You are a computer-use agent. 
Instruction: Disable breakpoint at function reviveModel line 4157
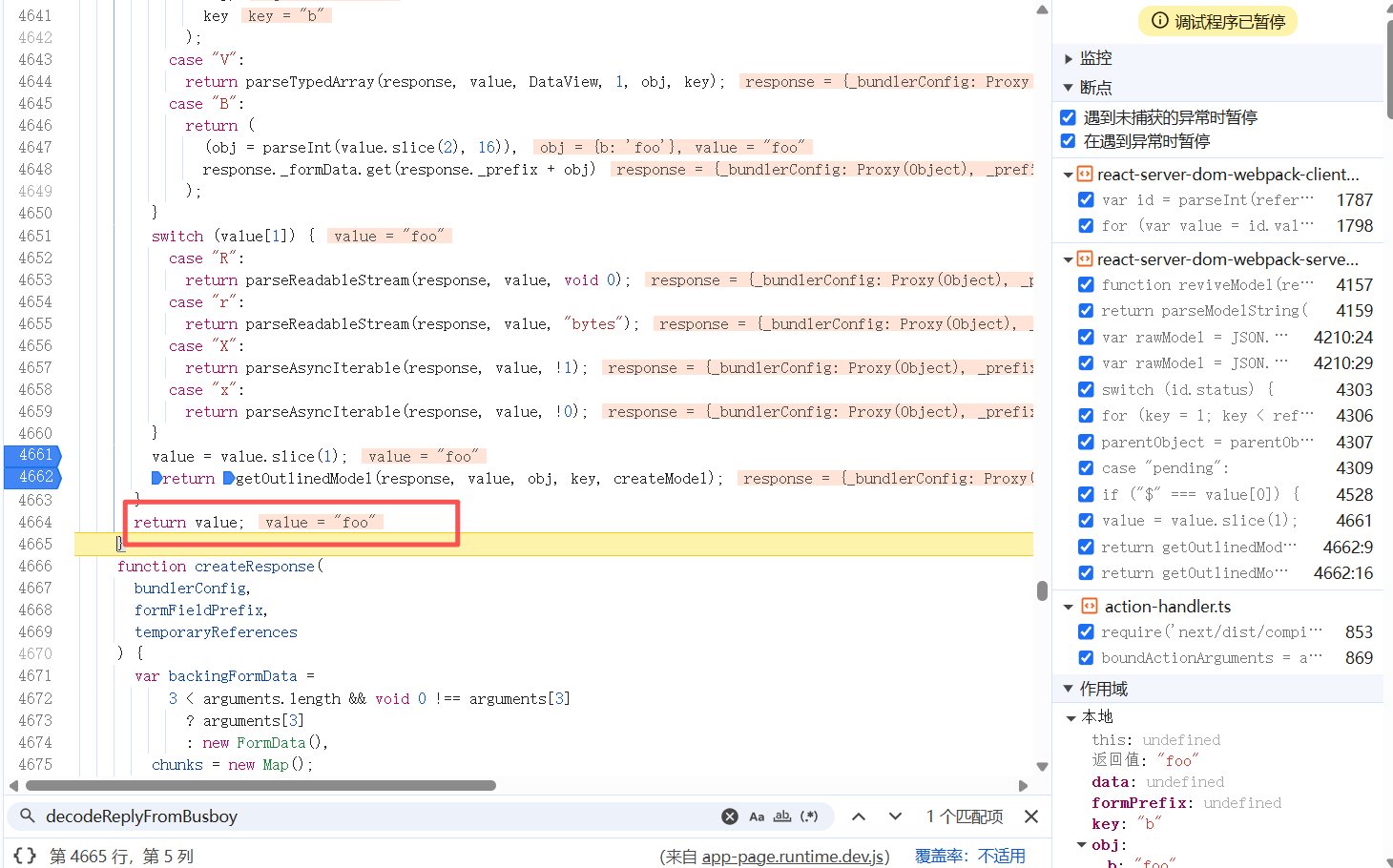(x=1086, y=284)
